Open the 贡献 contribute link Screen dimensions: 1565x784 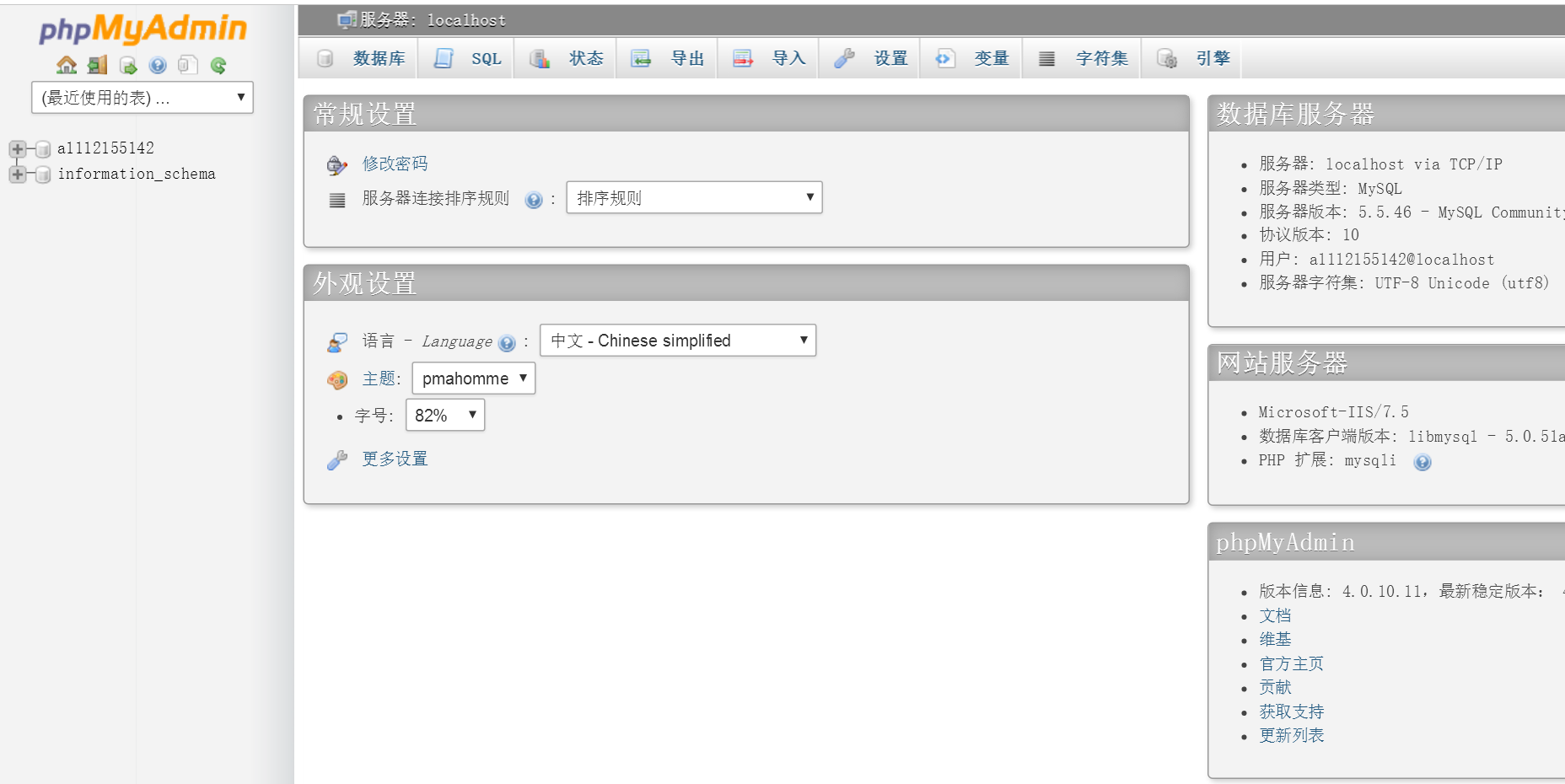pos(1275,687)
